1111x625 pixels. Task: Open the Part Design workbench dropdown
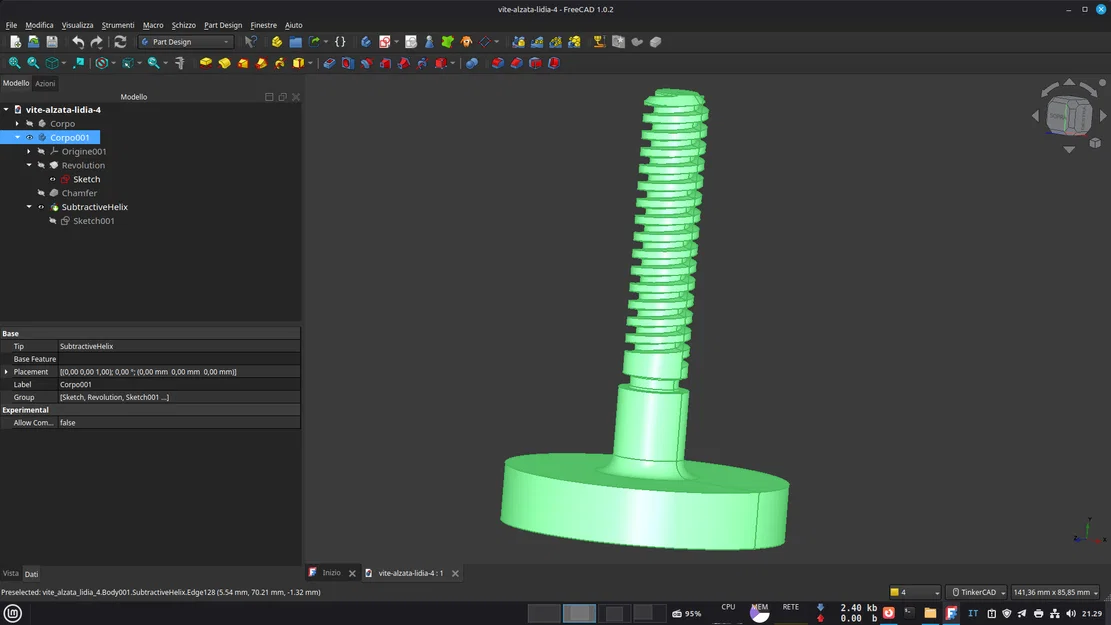(186, 42)
